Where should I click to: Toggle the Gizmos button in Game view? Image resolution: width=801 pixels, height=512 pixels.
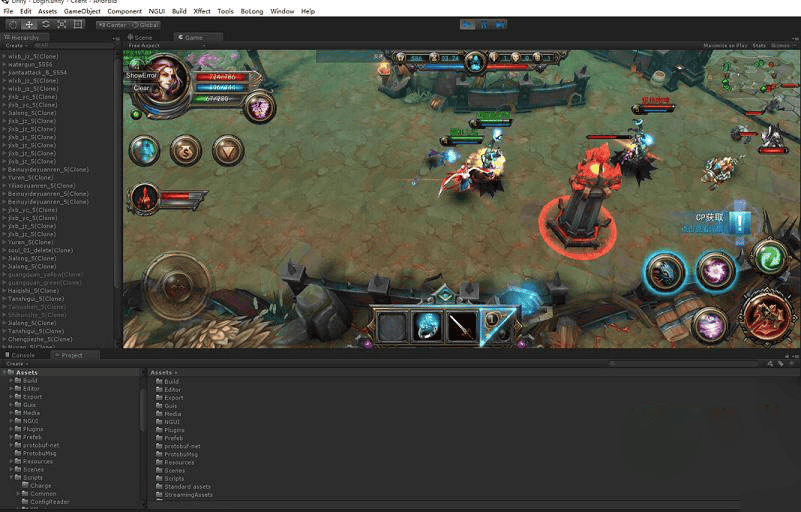pos(780,45)
